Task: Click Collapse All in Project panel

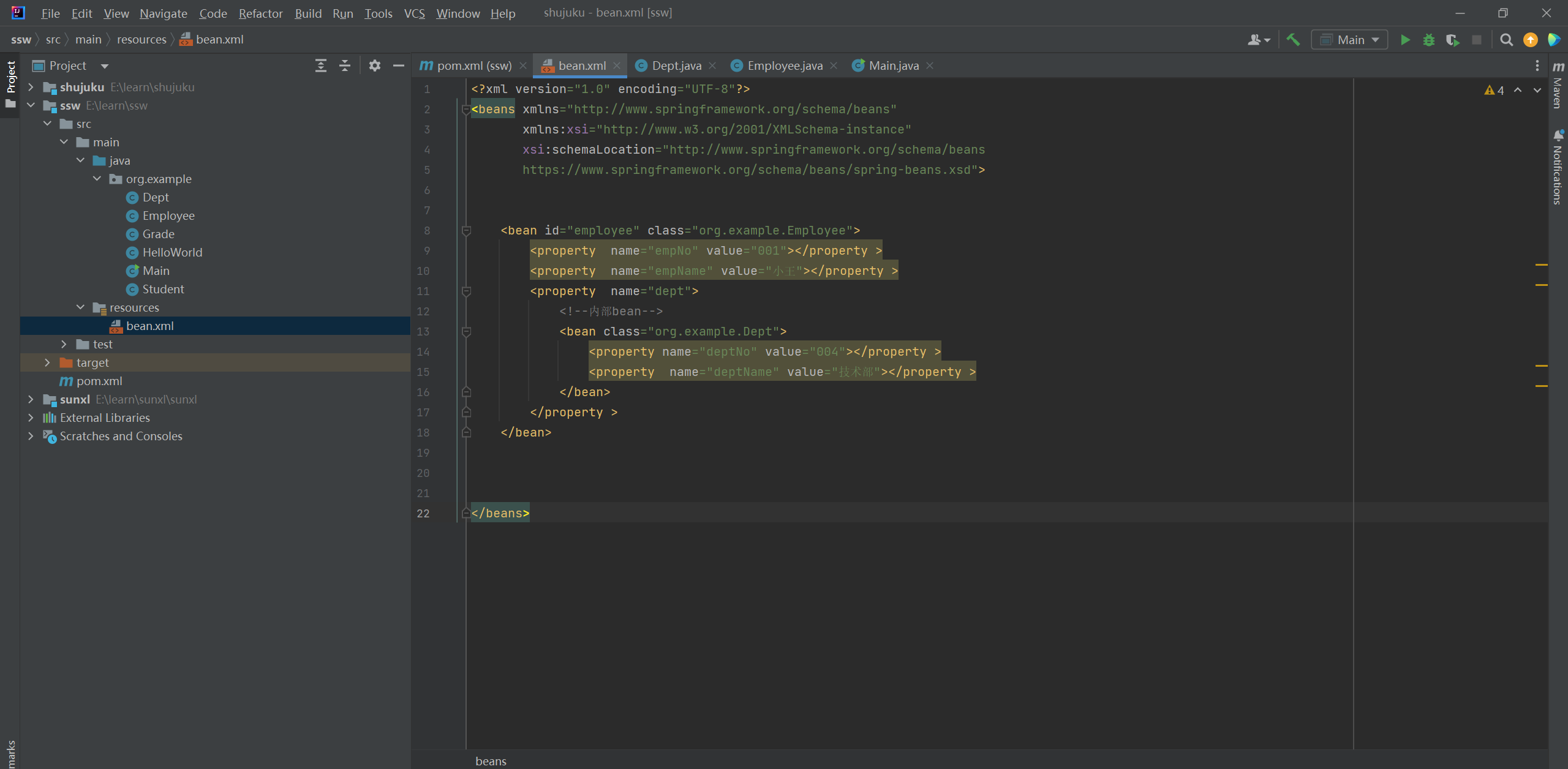Action: click(345, 66)
